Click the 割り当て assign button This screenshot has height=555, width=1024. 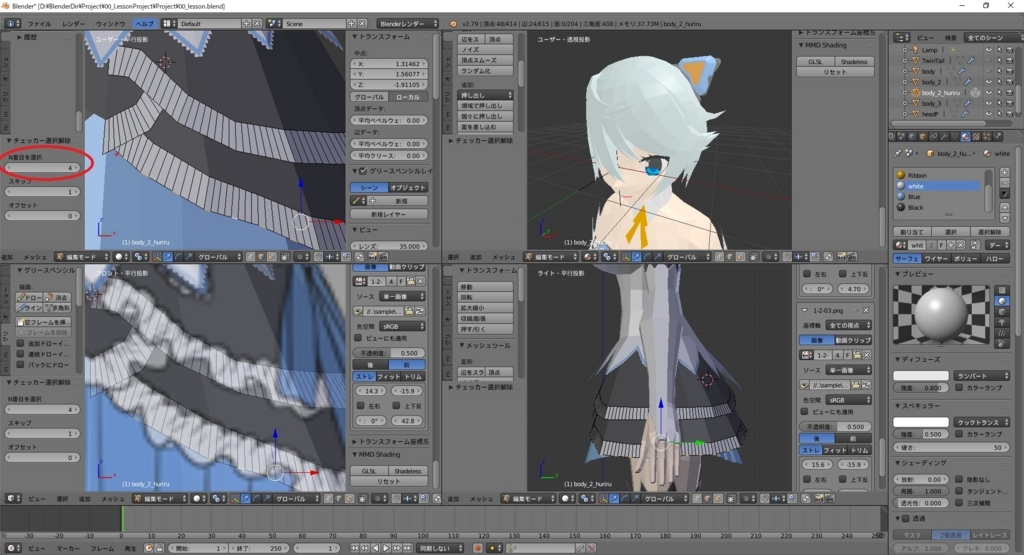[912, 232]
